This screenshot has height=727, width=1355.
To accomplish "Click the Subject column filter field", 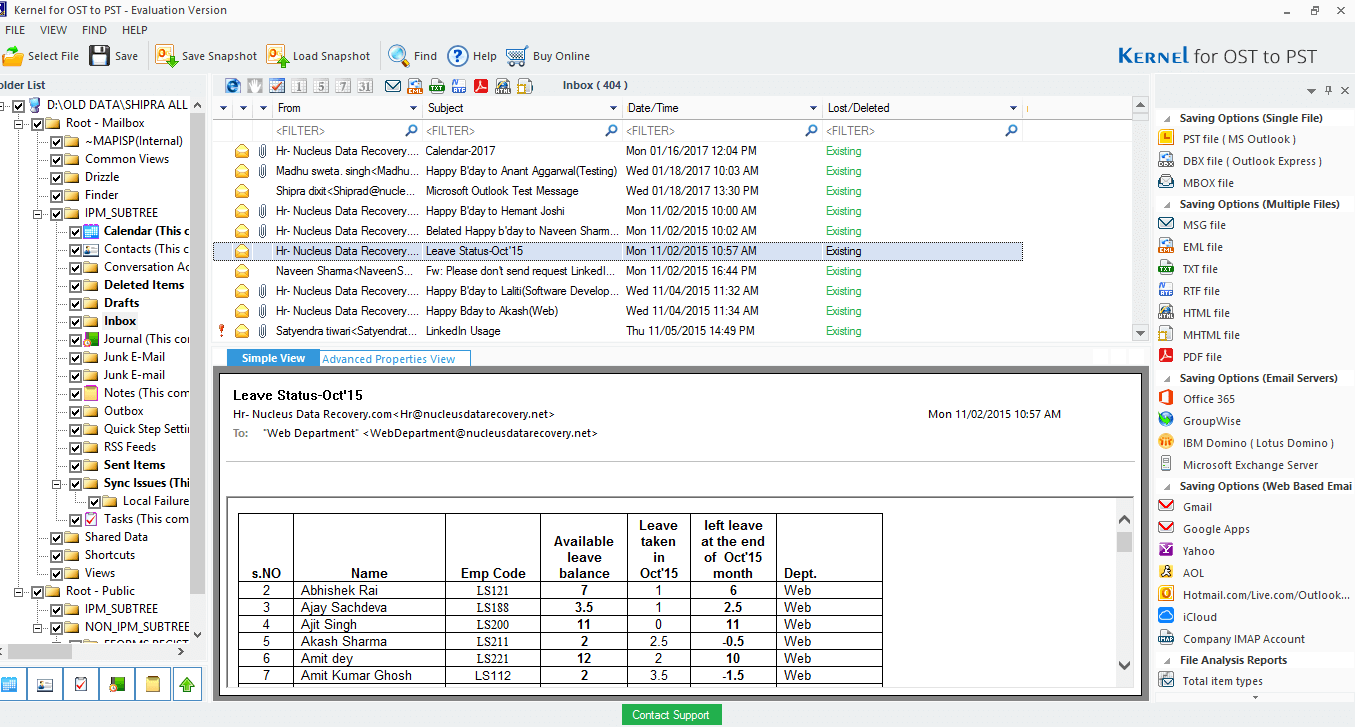I will coord(522,130).
